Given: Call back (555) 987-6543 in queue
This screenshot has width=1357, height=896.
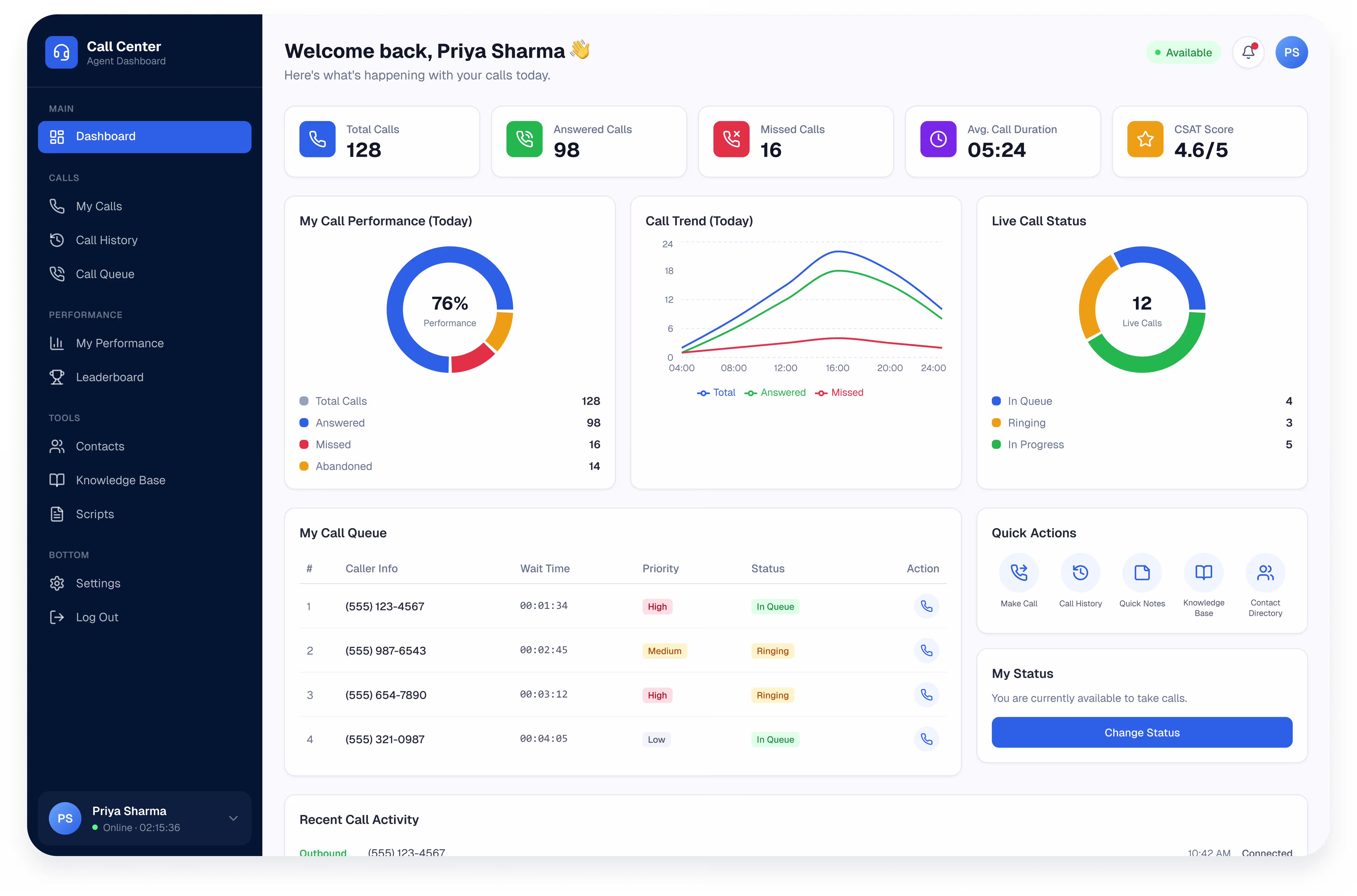Looking at the screenshot, I should pyautogui.click(x=927, y=650).
